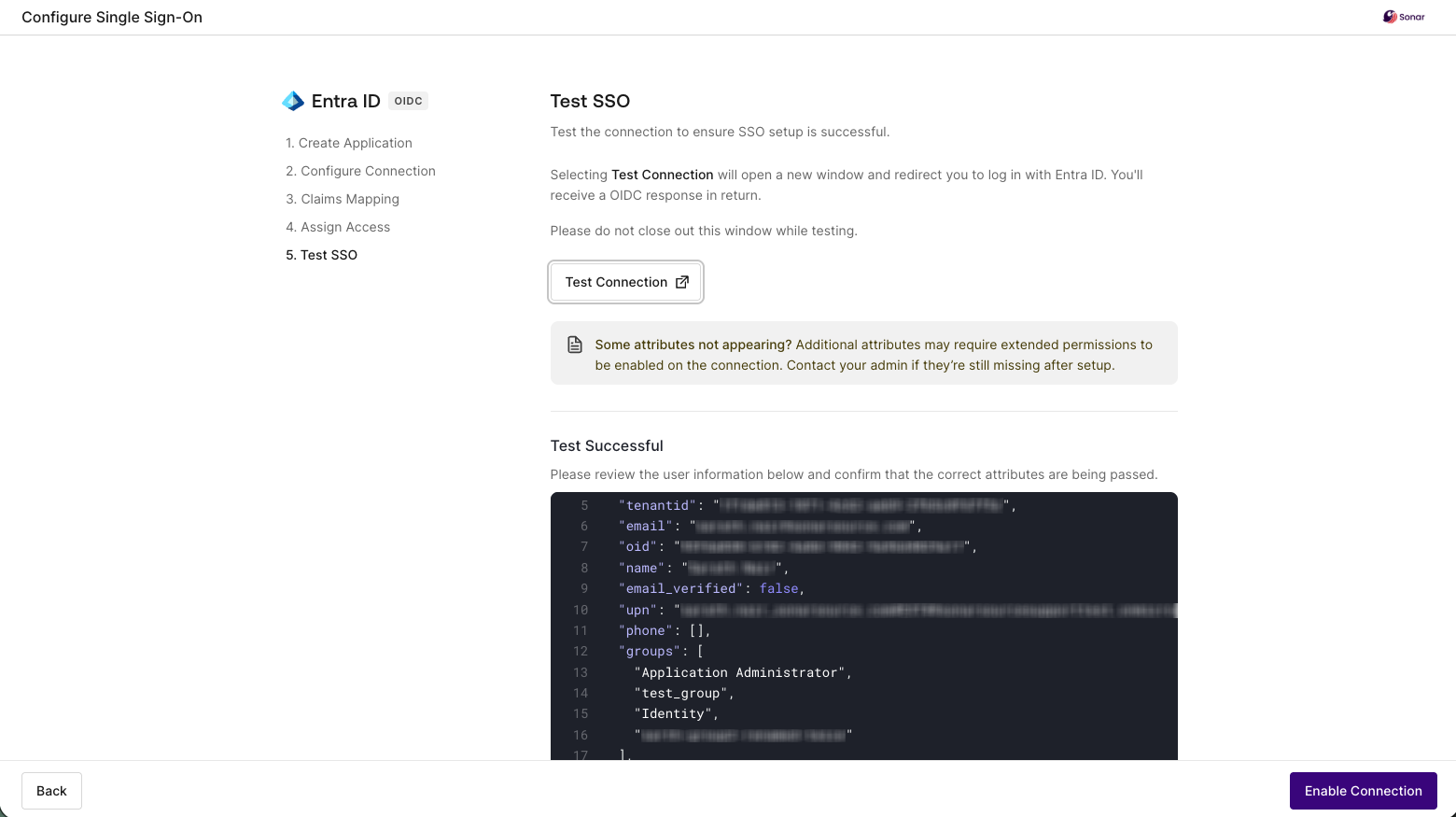This screenshot has width=1456, height=817.
Task: Go to step 1 Create Application
Action: click(x=349, y=143)
